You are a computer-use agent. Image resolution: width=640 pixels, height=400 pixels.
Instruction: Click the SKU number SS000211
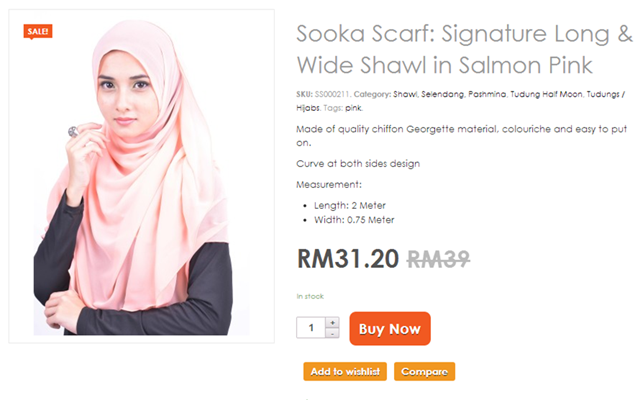click(332, 94)
